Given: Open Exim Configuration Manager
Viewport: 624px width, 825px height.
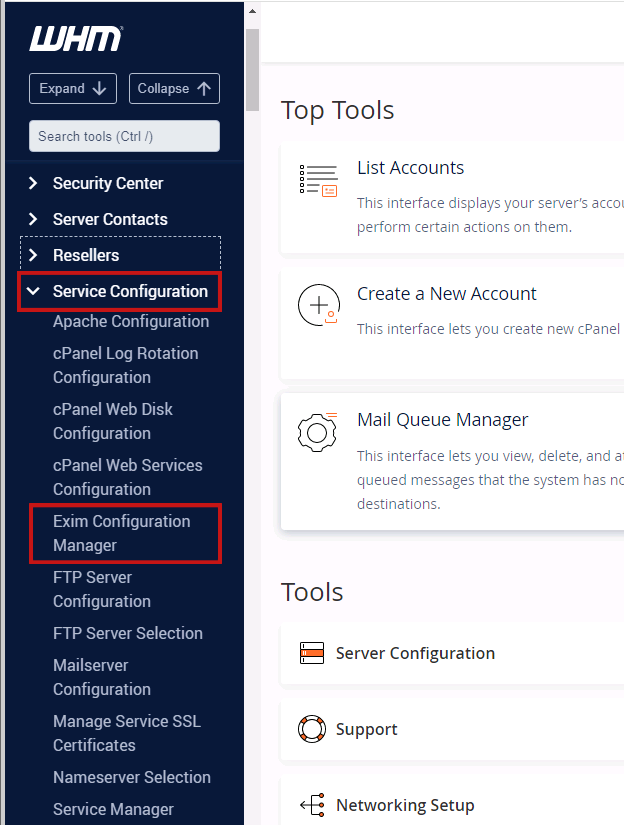Looking at the screenshot, I should click(122, 533).
